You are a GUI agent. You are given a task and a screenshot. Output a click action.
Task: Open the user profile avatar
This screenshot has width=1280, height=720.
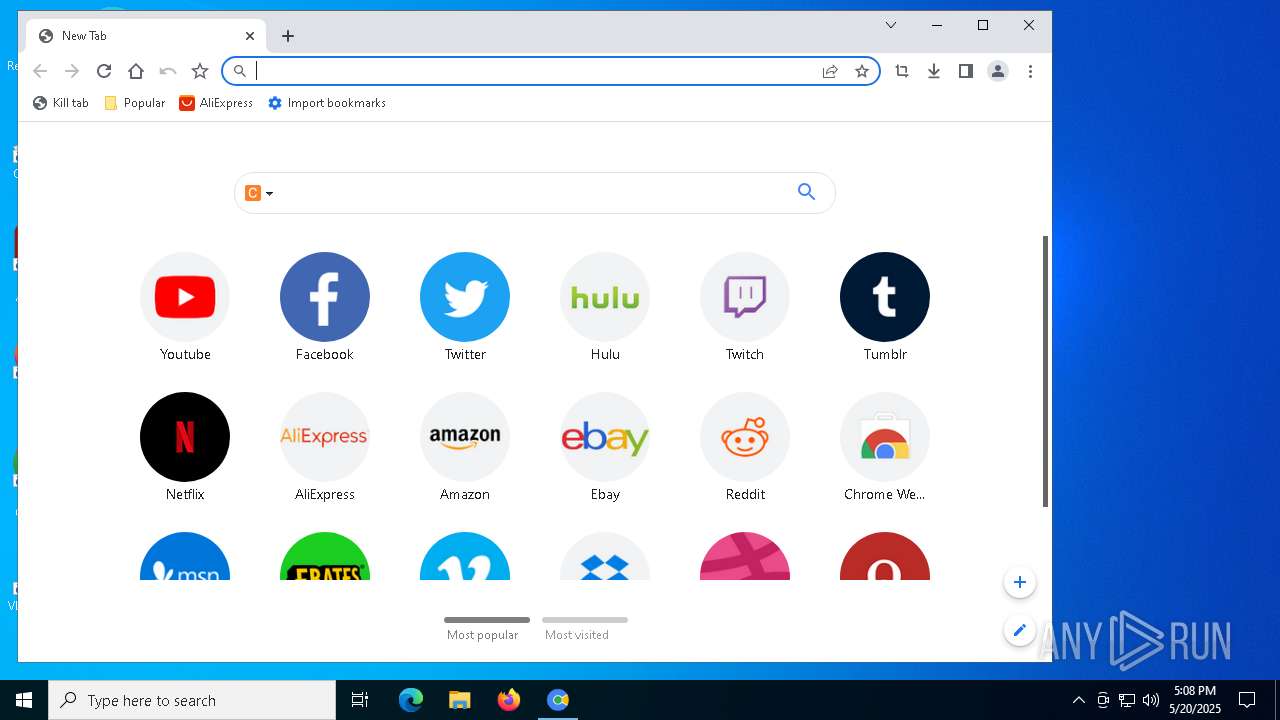[998, 71]
